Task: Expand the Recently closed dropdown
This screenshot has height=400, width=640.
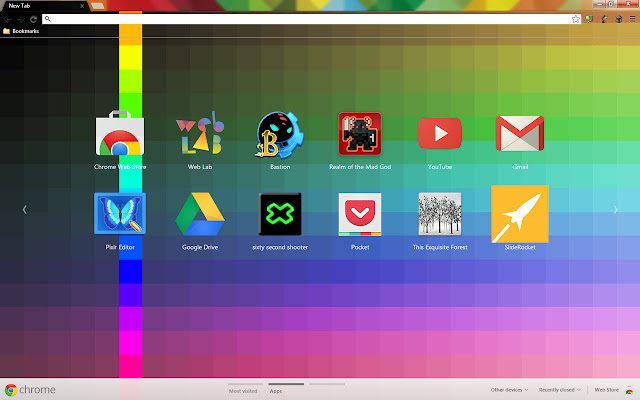Action: click(559, 390)
